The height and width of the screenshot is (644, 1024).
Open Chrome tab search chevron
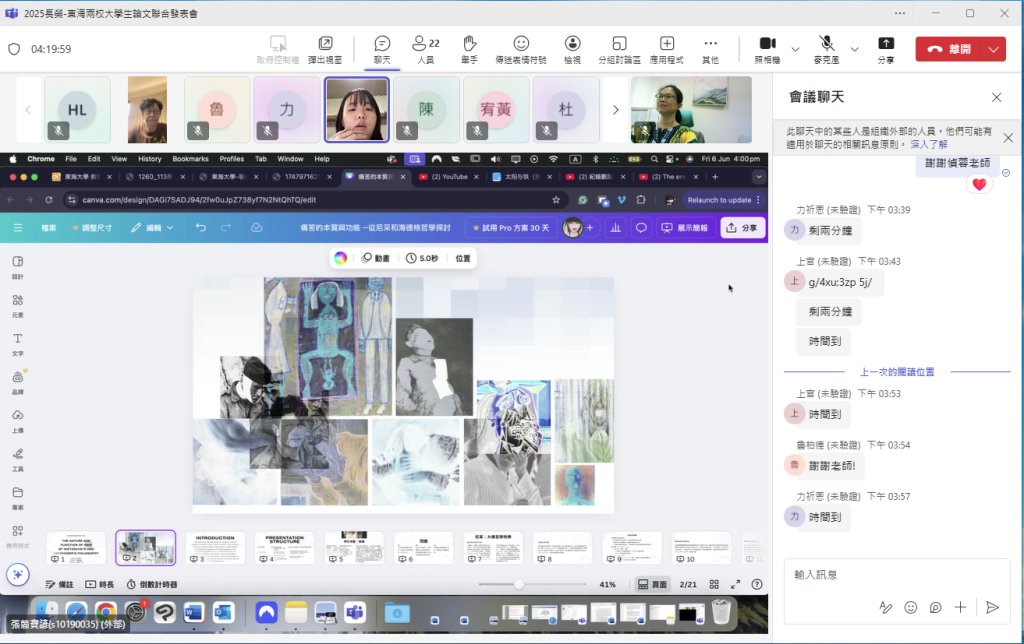(x=758, y=177)
